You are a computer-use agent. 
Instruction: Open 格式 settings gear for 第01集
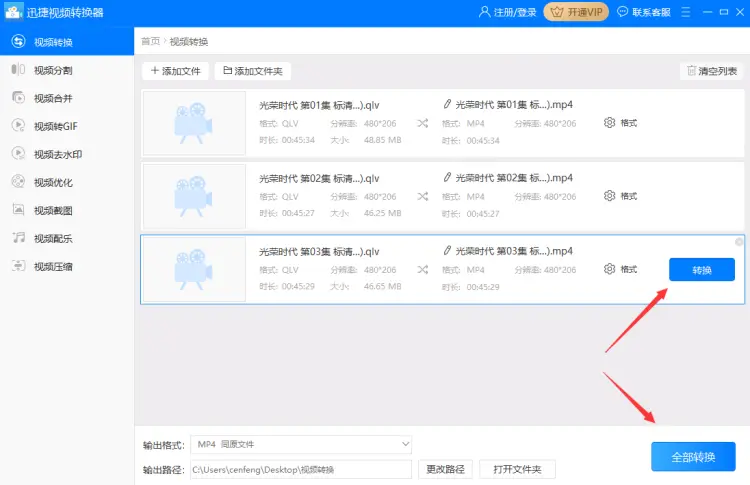(609, 123)
